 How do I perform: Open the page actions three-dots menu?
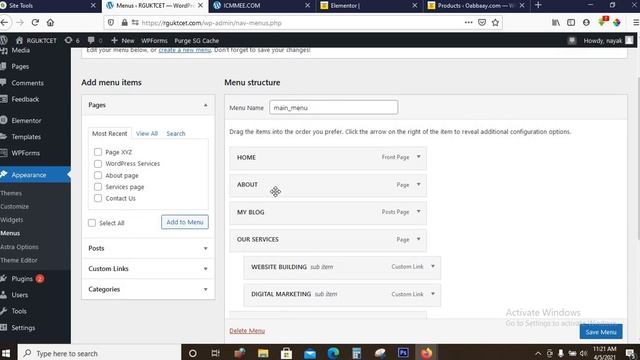click(x=468, y=23)
